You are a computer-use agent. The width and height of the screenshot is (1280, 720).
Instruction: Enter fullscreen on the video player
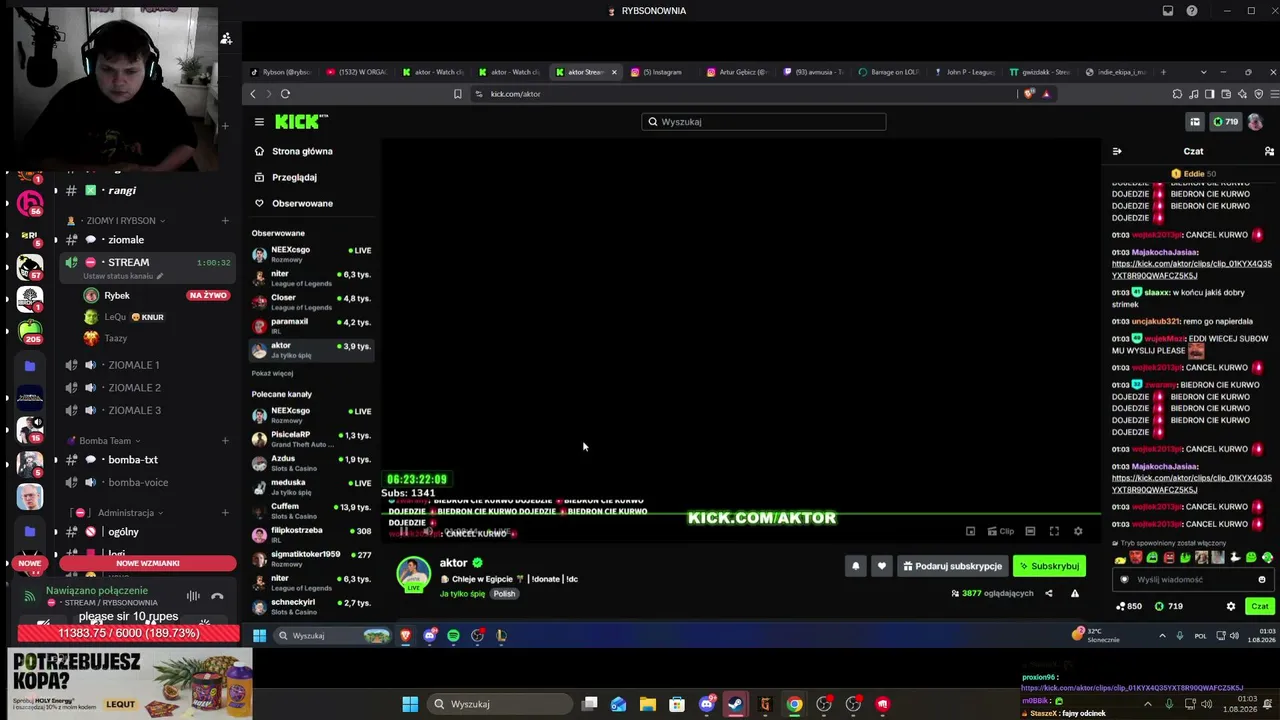1054,531
